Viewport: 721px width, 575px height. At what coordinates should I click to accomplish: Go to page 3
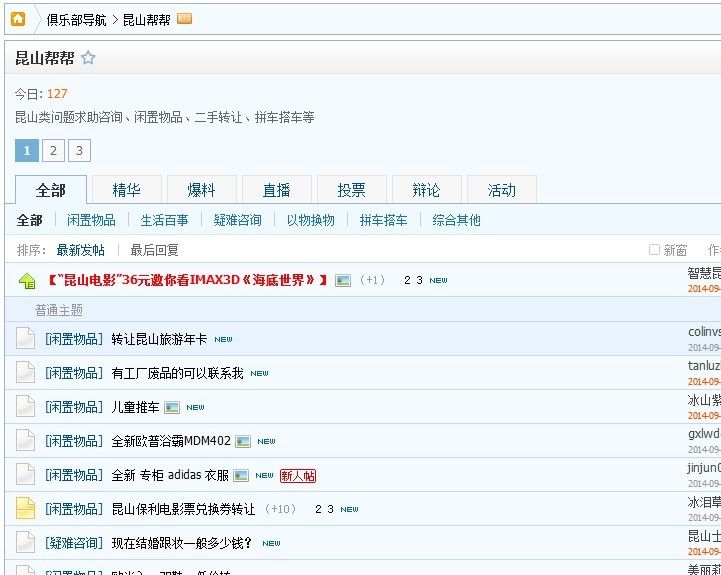(79, 151)
